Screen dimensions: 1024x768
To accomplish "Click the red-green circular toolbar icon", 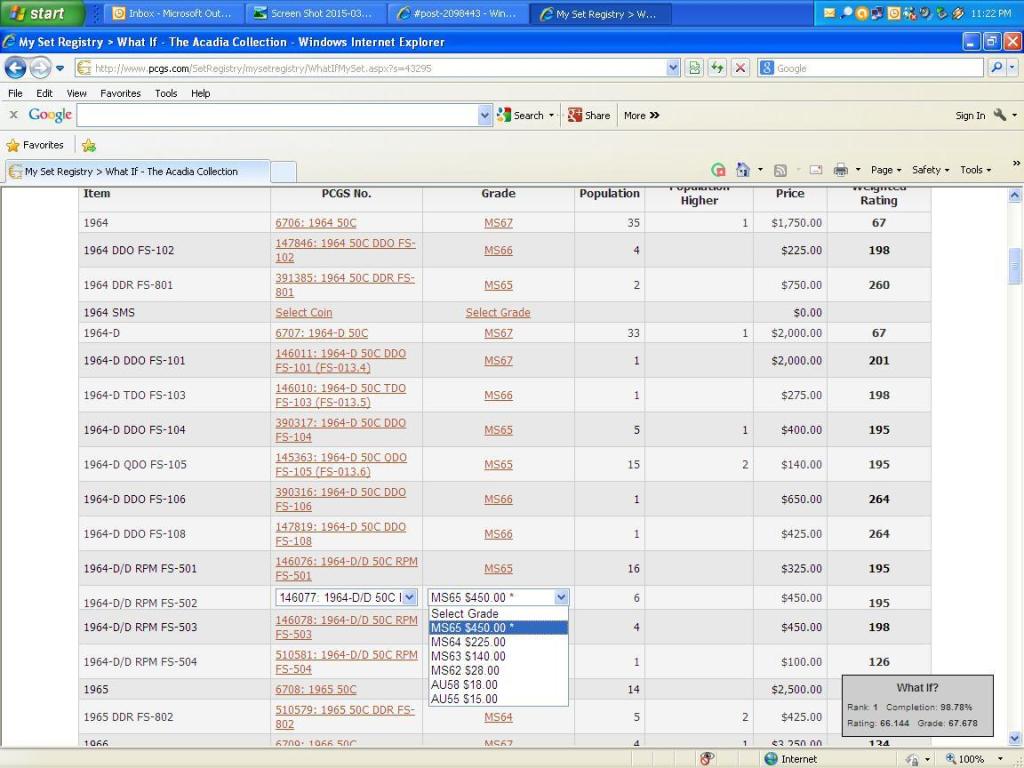I will (718, 170).
